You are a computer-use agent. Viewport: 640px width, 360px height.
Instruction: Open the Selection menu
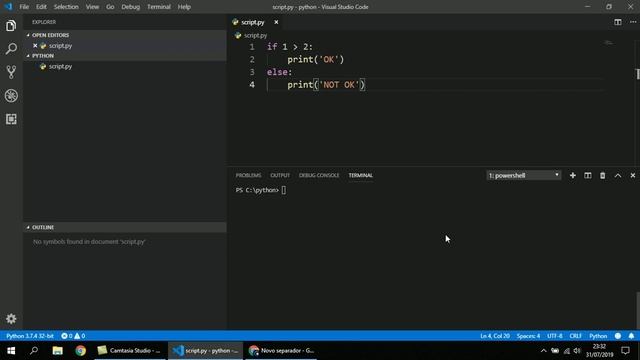pyautogui.click(x=66, y=7)
